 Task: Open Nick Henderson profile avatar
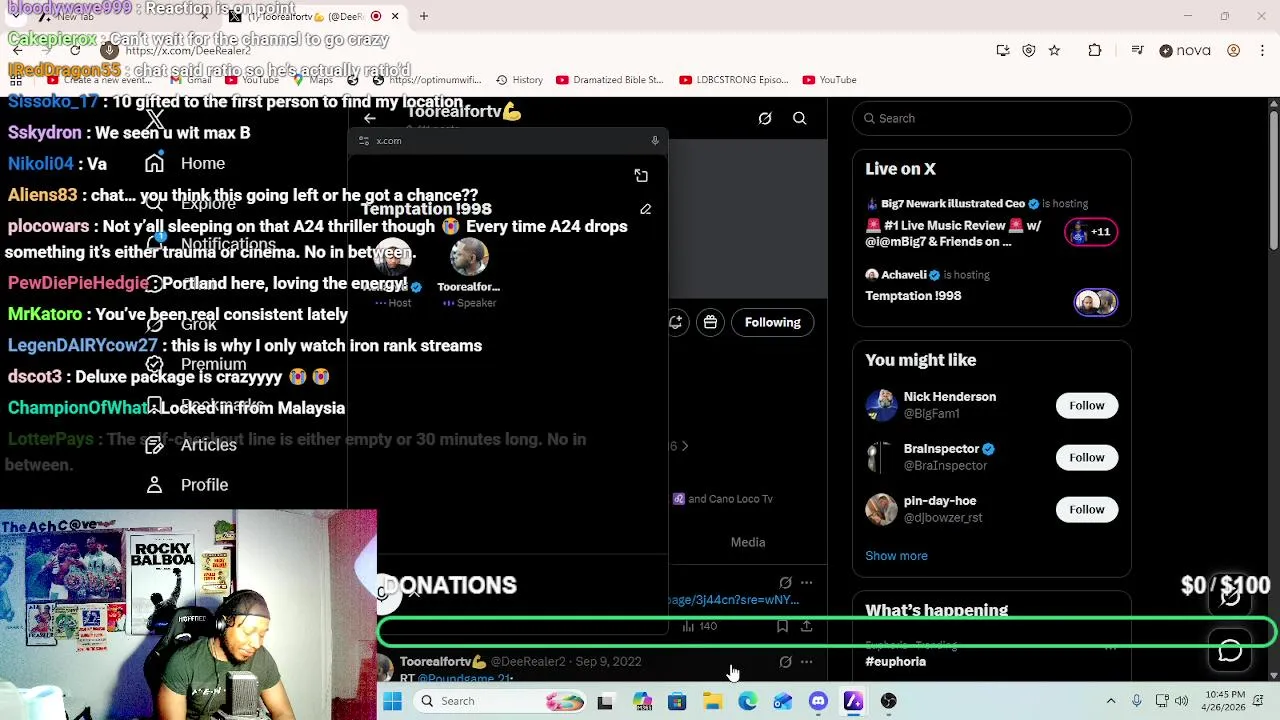[x=881, y=405]
